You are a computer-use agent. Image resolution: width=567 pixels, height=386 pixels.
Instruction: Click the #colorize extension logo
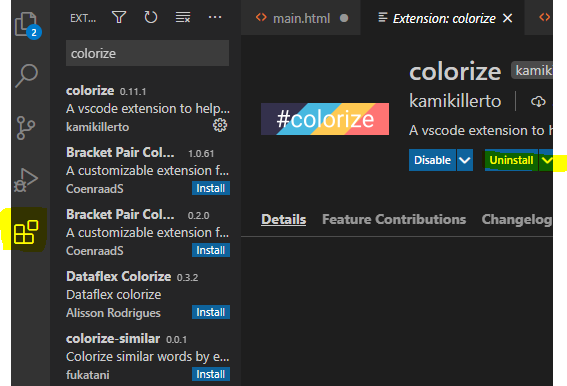coord(325,119)
